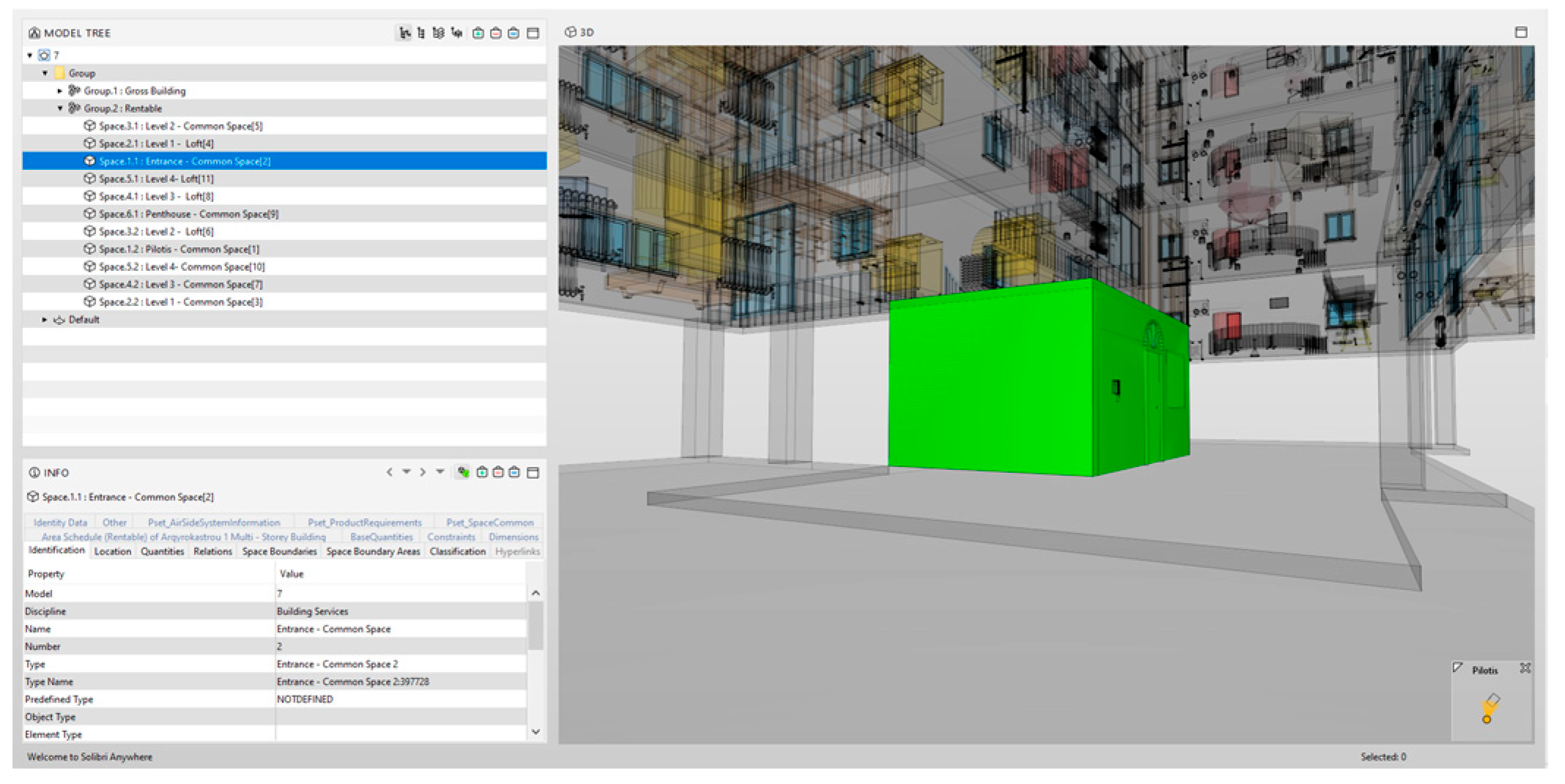The image size is (1565, 784).
Task: Select Space.6.1 Penthouse - Common Space item
Action: (x=188, y=214)
